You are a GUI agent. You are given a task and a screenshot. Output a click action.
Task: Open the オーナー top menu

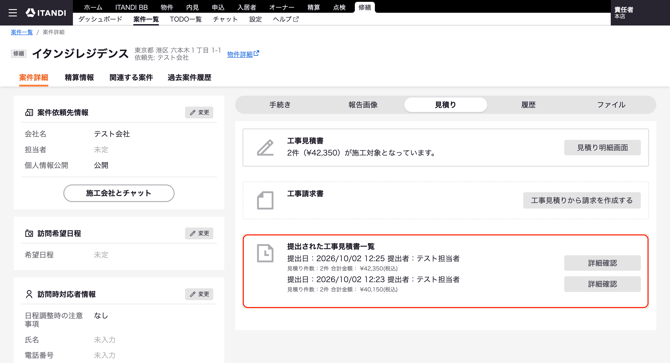pyautogui.click(x=282, y=7)
